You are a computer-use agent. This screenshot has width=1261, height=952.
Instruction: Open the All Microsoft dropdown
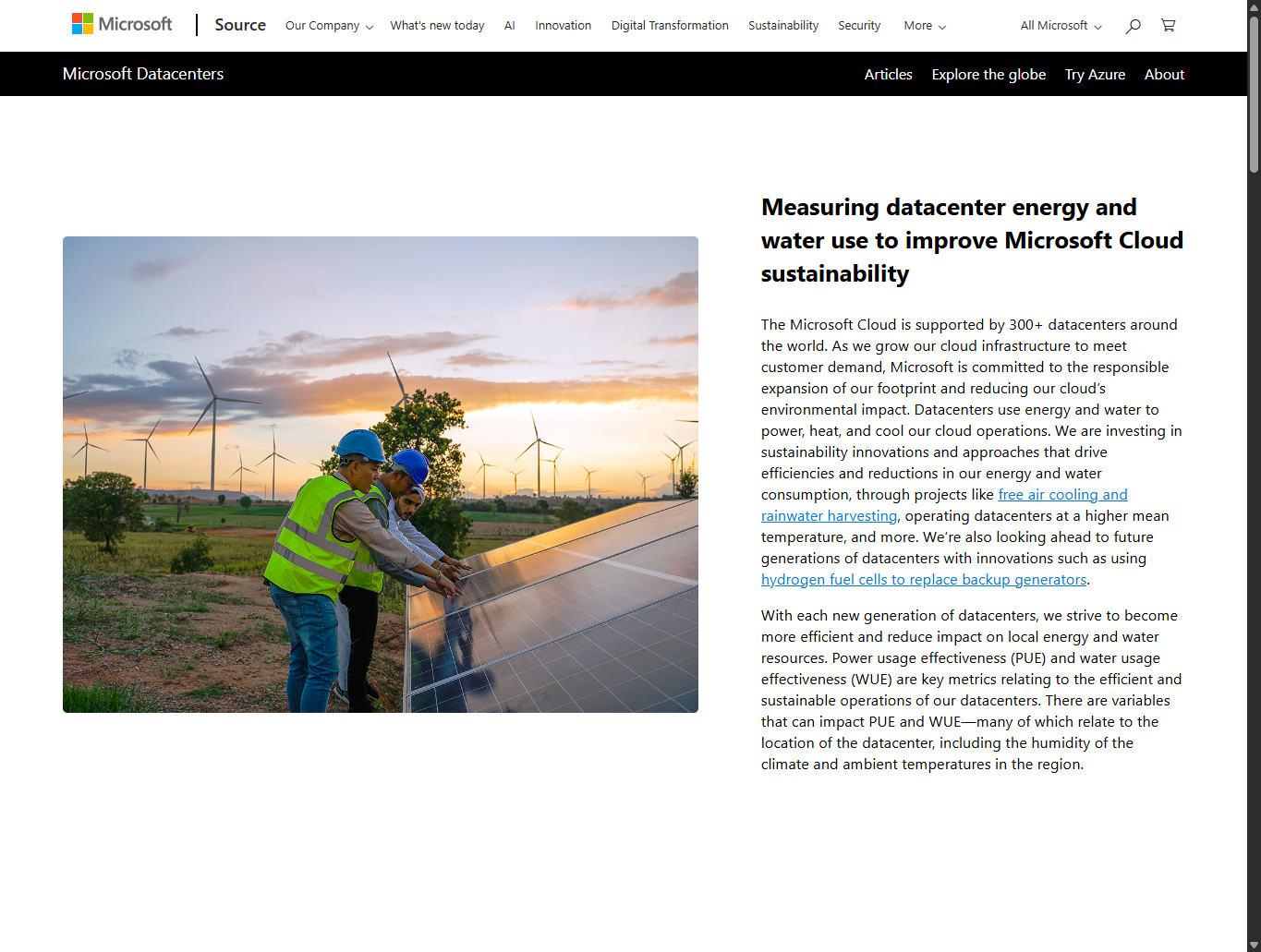coord(1061,26)
